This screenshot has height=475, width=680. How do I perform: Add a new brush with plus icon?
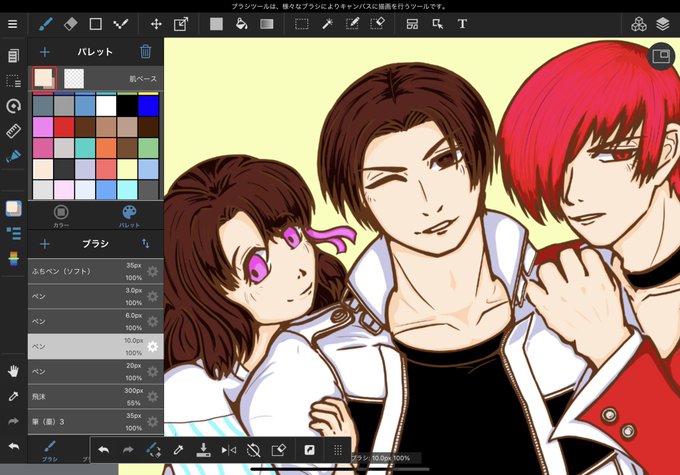[x=45, y=244]
